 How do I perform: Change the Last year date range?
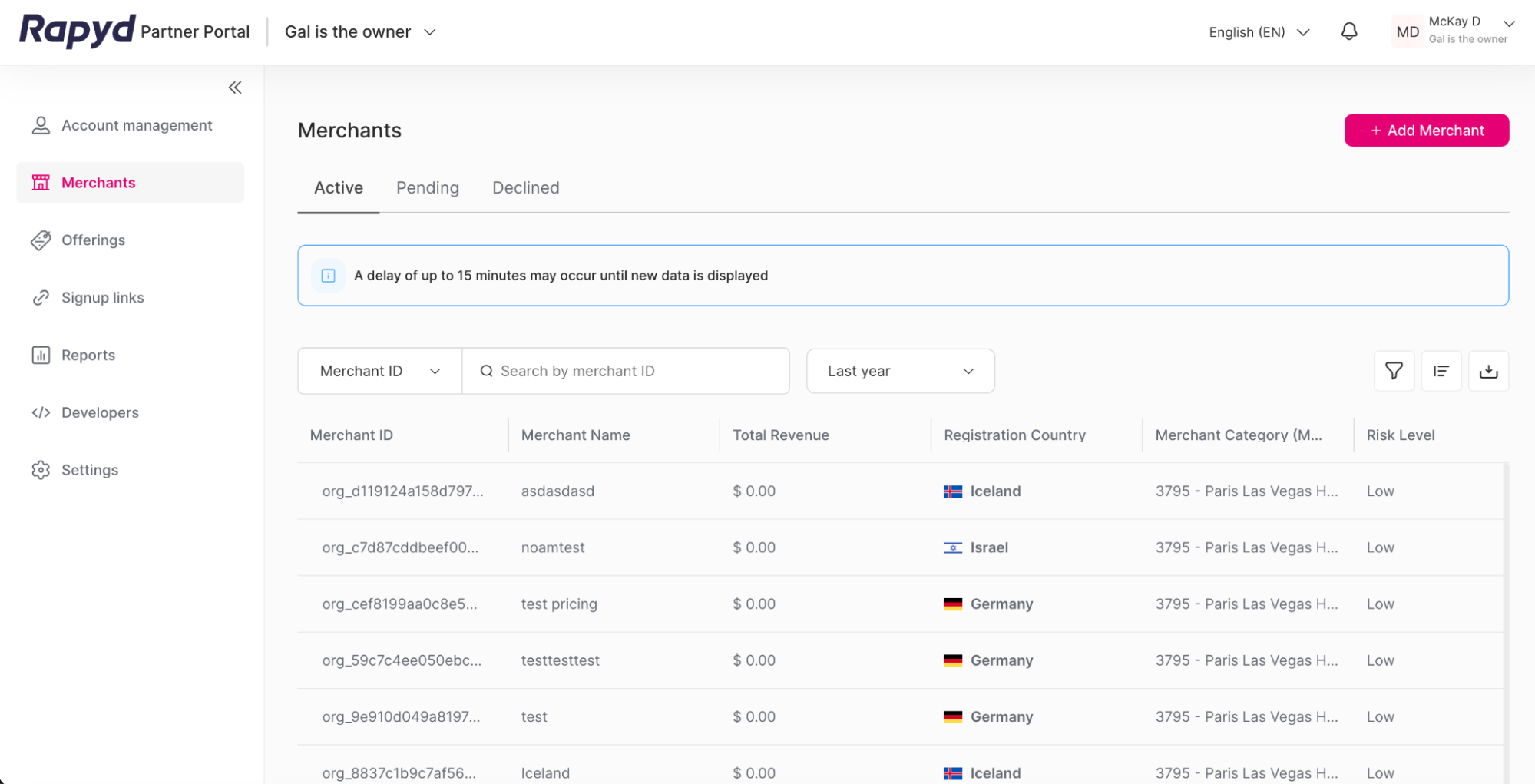click(900, 371)
